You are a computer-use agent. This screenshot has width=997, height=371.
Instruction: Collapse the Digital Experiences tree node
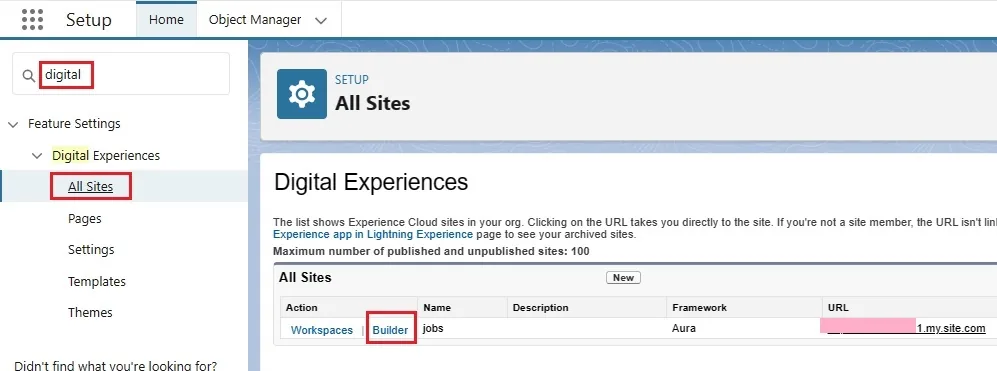pyautogui.click(x=38, y=156)
